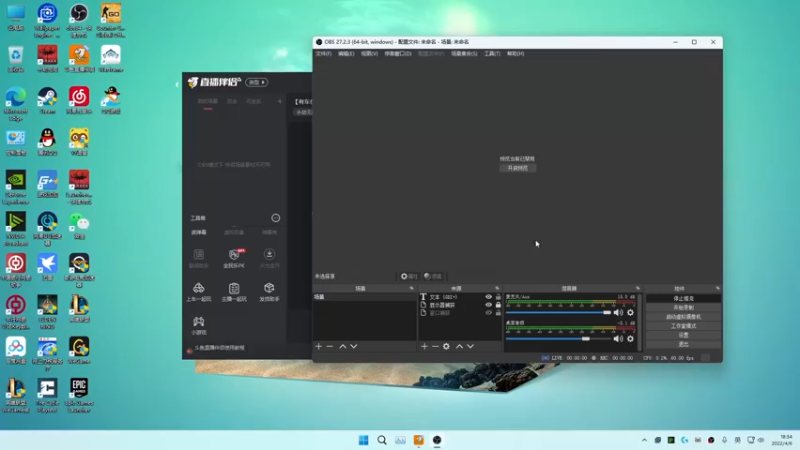Open settings gear for 麦克风/Aux audio
Viewport: 800px width, 450px height.
coord(631,313)
